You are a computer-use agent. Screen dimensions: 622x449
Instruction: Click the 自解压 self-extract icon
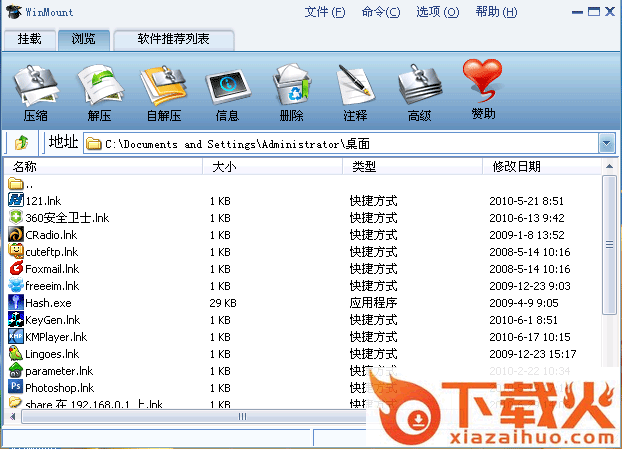[163, 86]
